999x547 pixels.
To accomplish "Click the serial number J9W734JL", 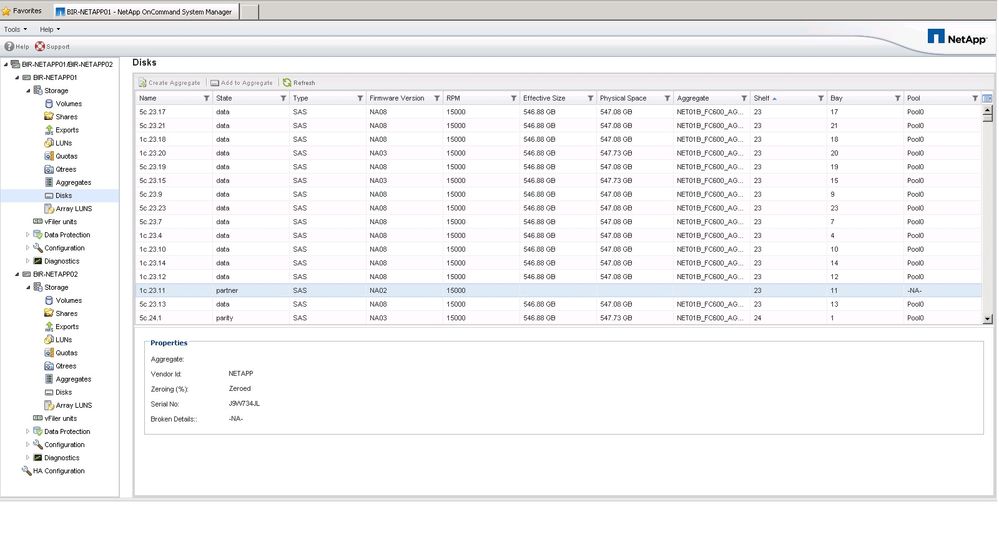I will (x=244, y=404).
